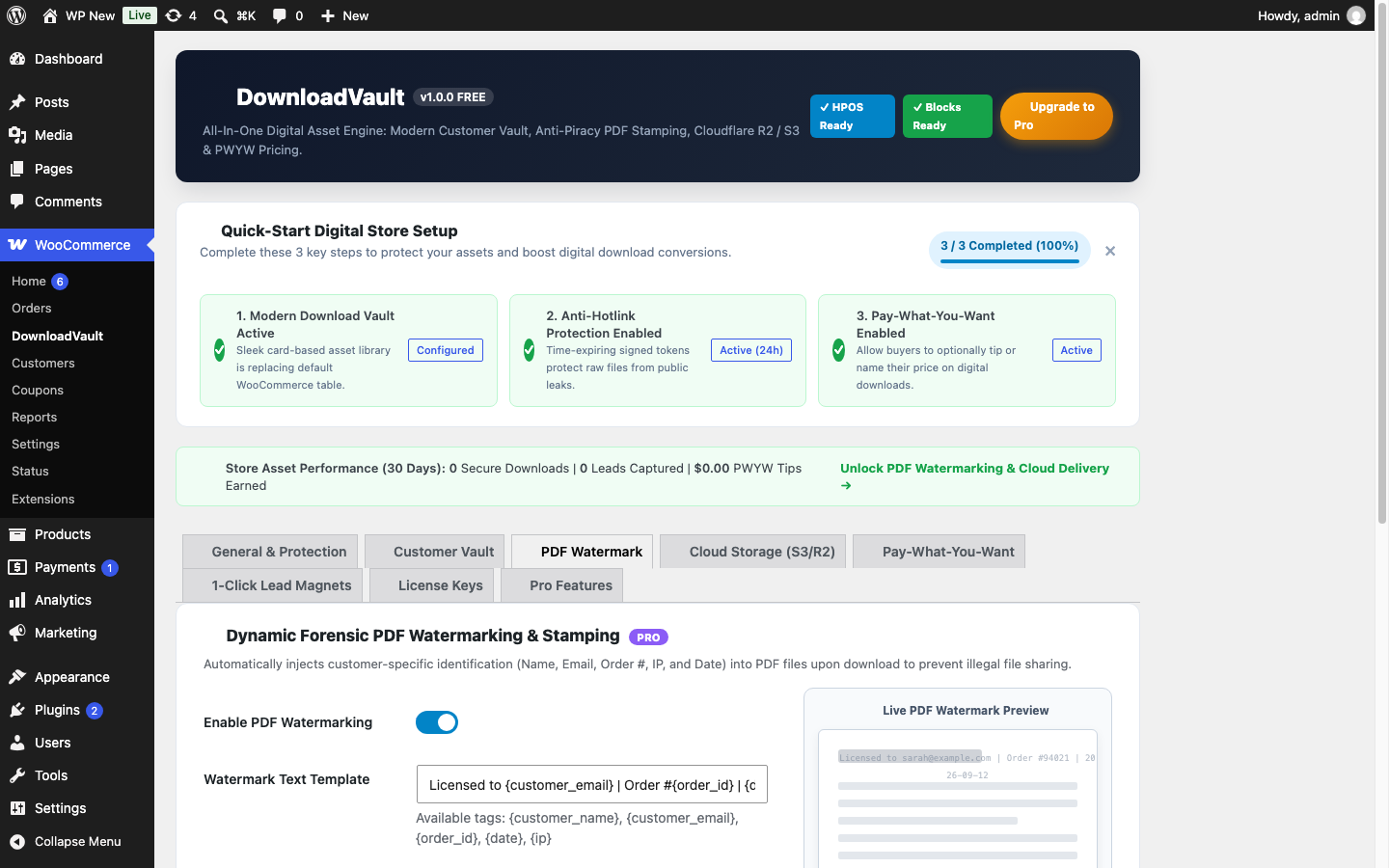
Task: Open WooCommerce Orders submenu
Action: [32, 308]
